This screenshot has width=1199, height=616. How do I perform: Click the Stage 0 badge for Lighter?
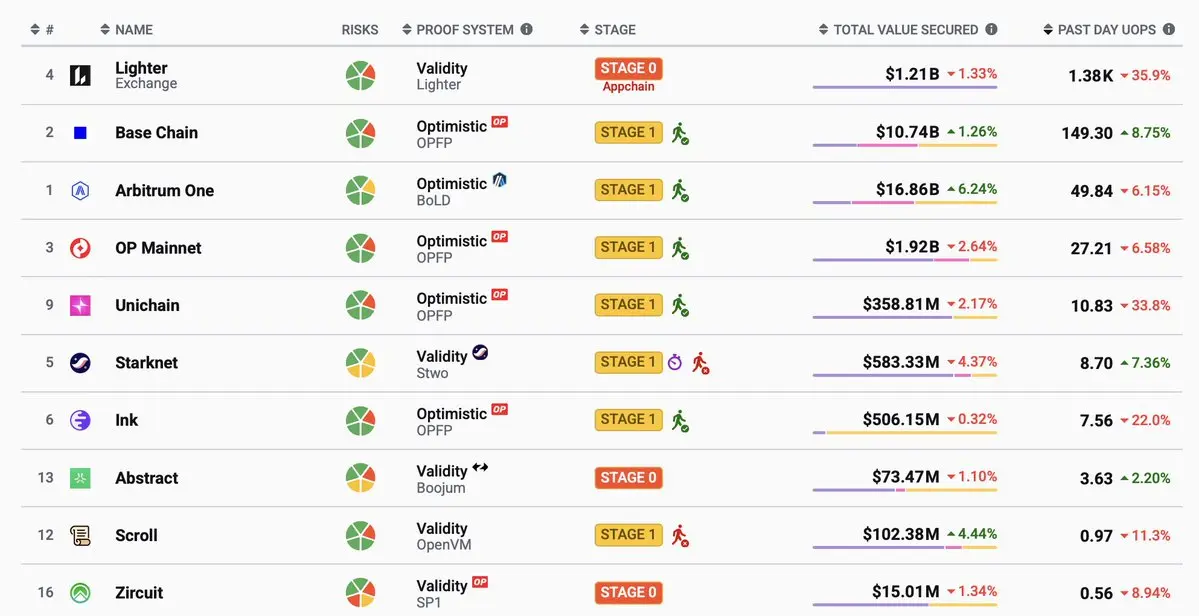[628, 69]
